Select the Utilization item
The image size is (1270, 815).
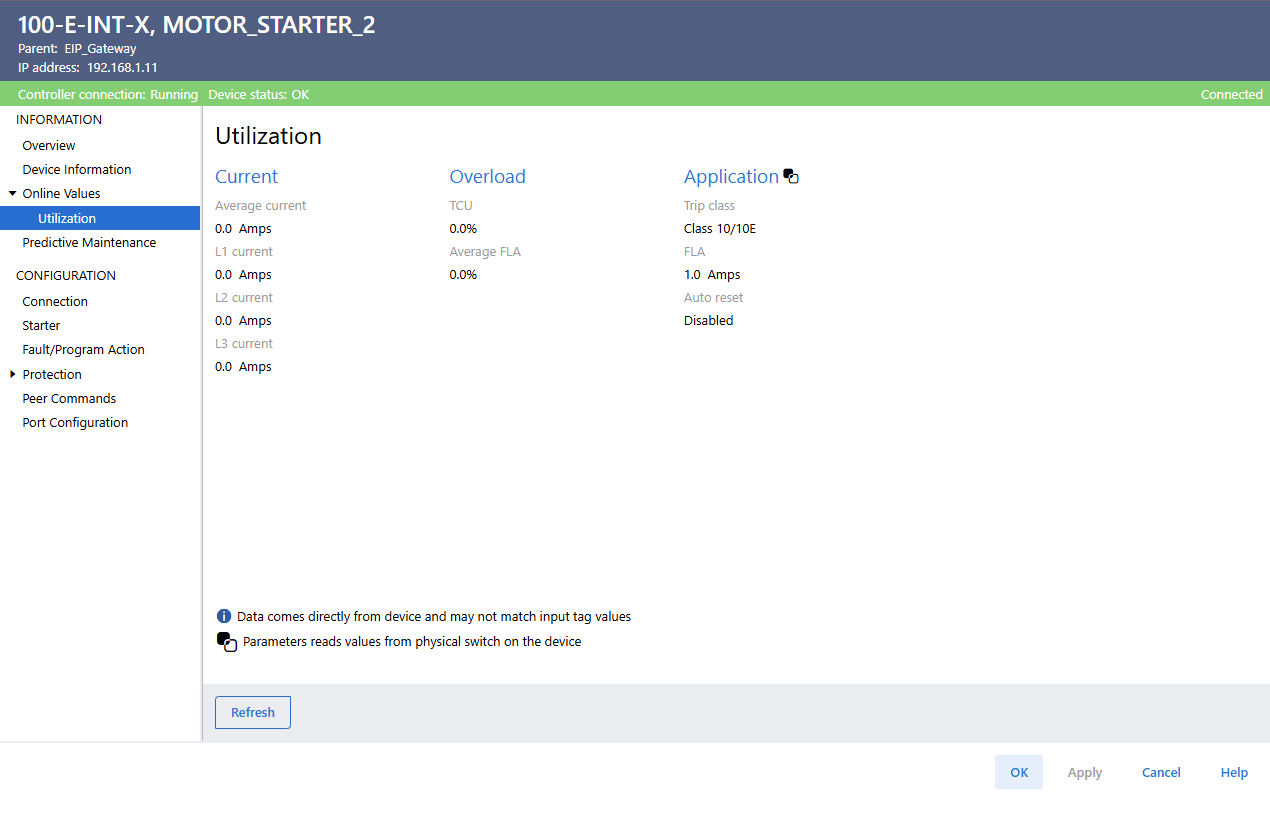point(100,218)
